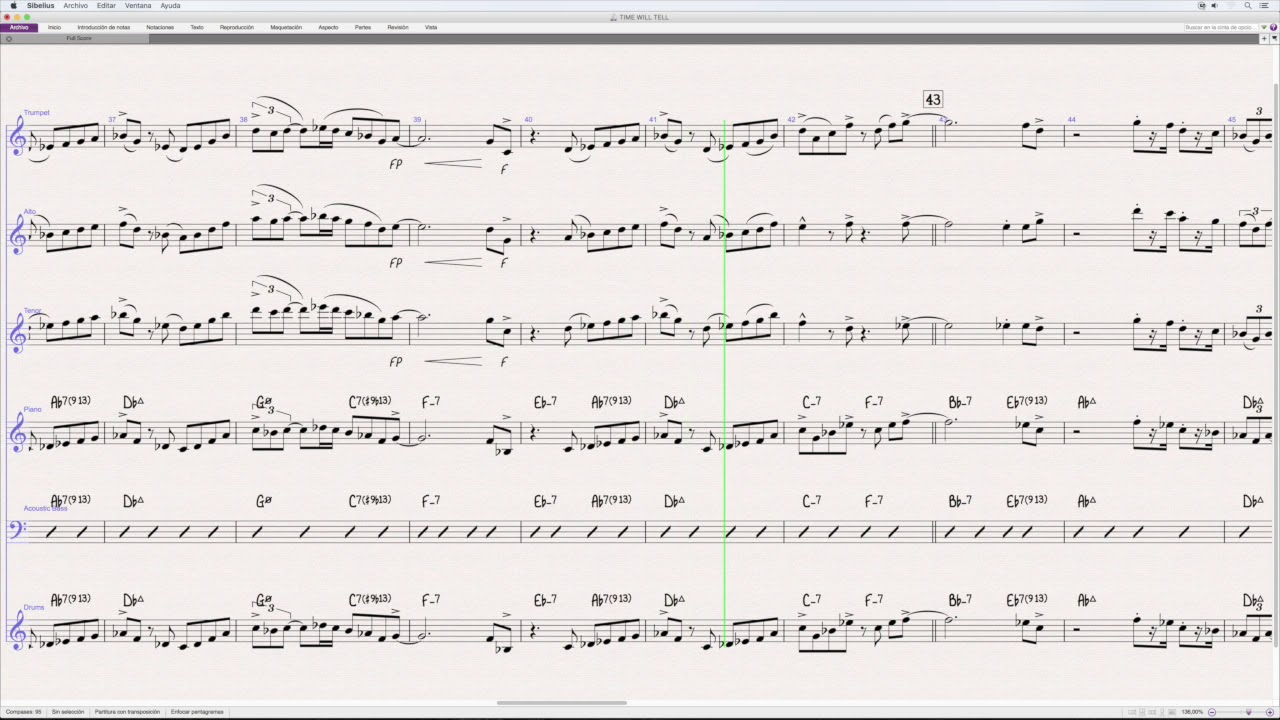1280x720 pixels.
Task: Switch to the Aspecto ribbon tab
Action: 328,27
